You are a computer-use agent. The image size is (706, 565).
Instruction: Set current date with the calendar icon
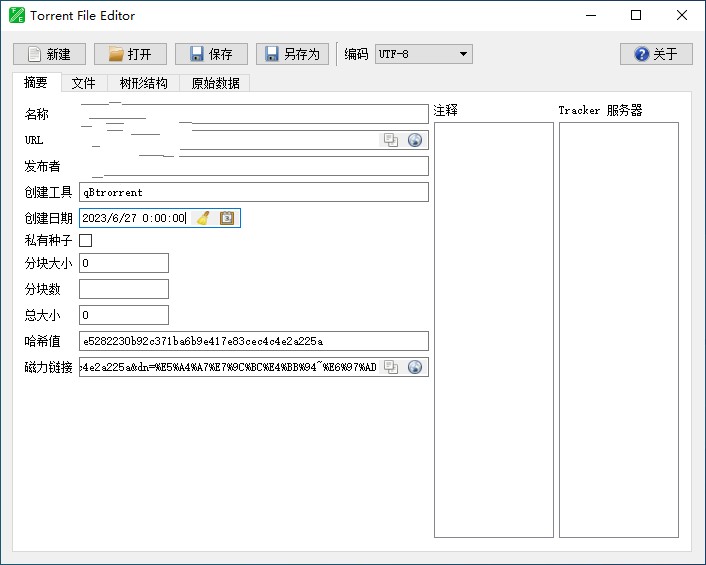click(x=227, y=218)
